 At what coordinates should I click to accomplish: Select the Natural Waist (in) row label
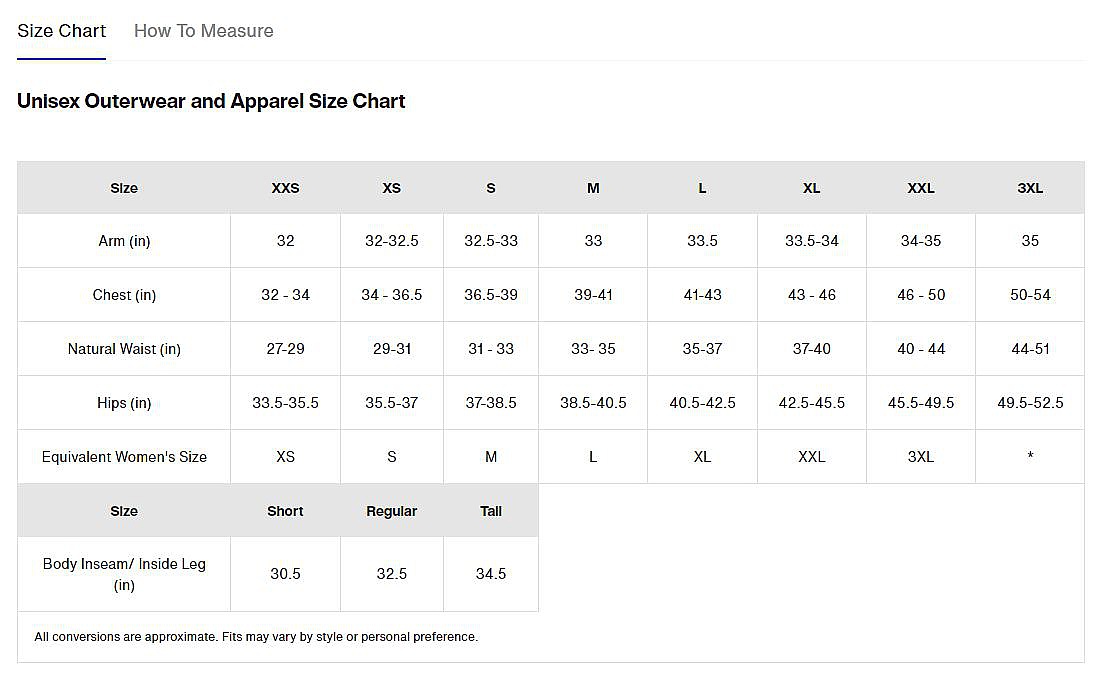124,349
